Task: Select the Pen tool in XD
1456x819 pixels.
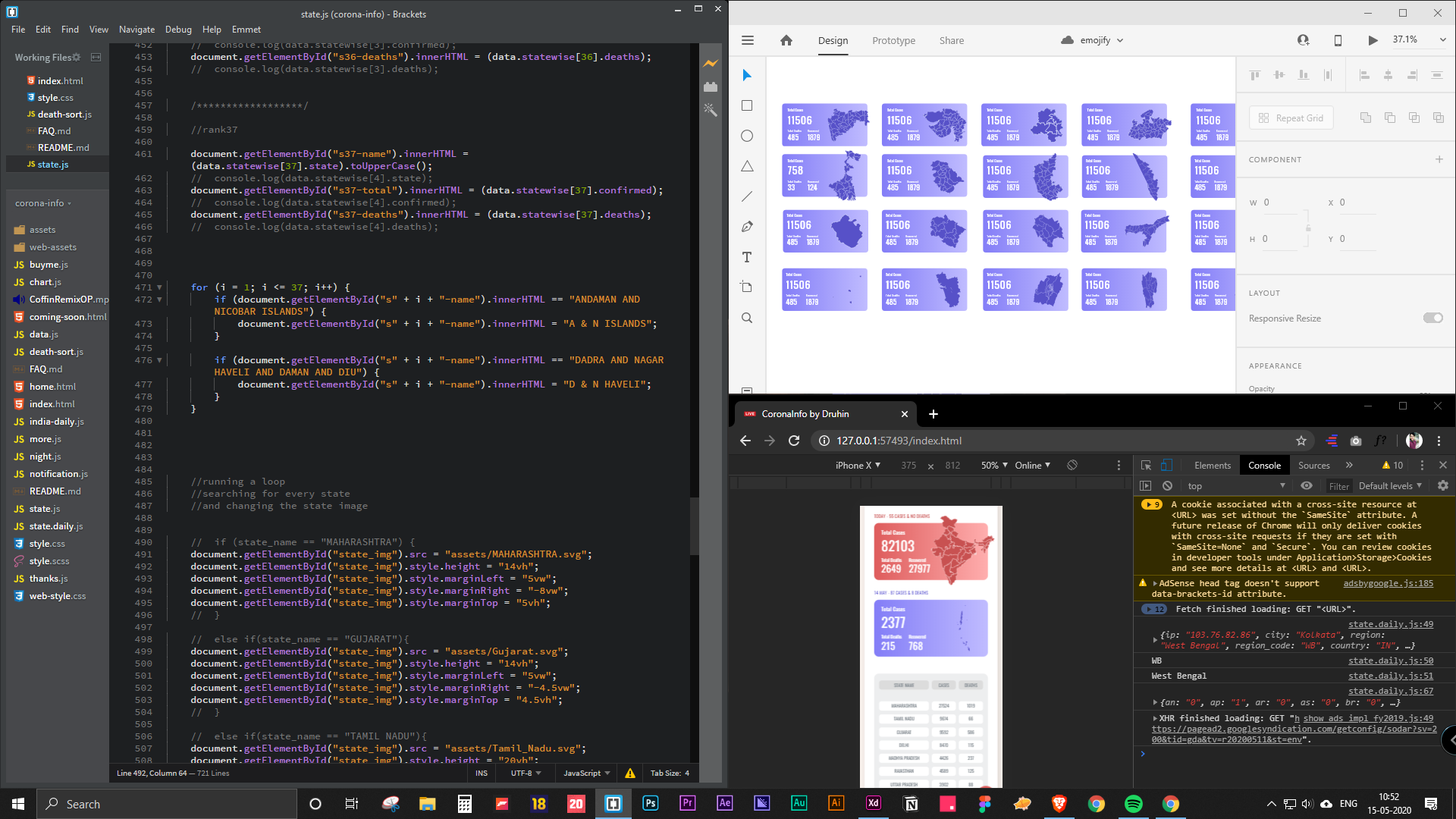Action: (747, 227)
